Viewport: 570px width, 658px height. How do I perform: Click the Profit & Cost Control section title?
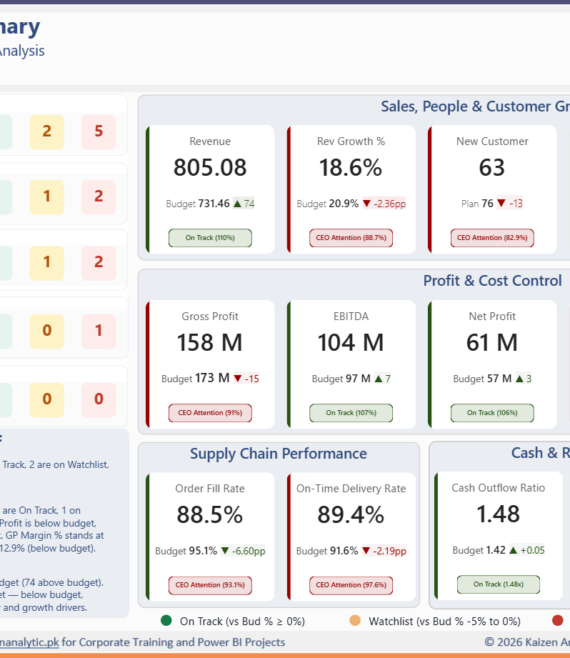tap(492, 280)
